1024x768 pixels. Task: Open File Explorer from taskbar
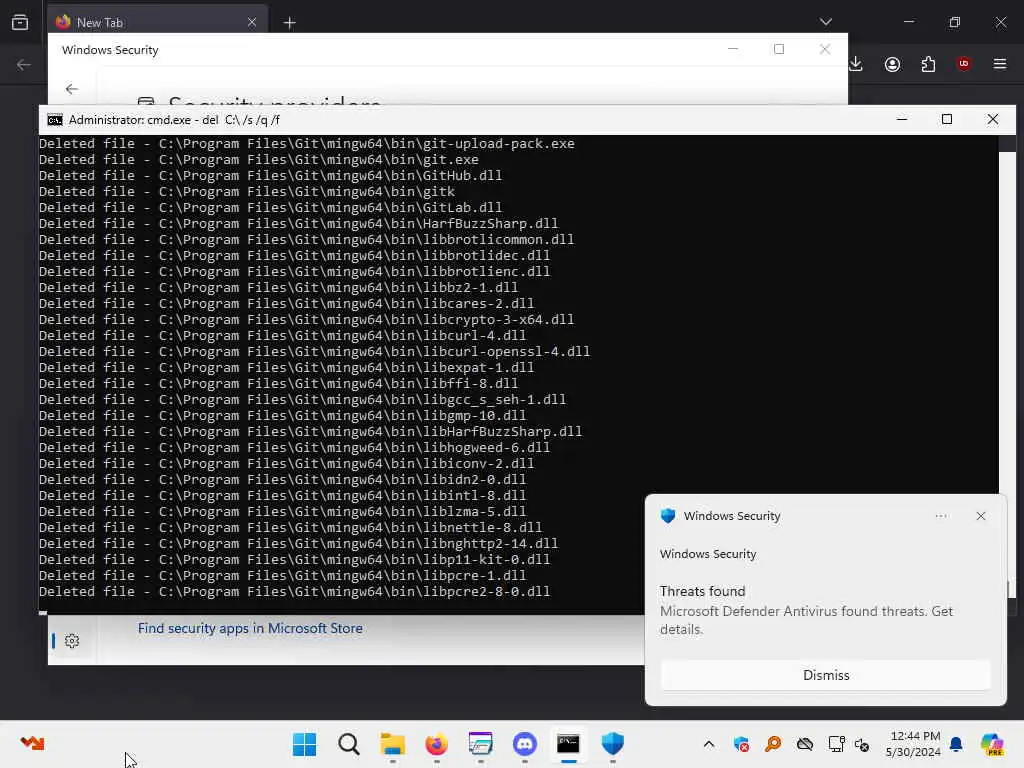click(x=392, y=744)
